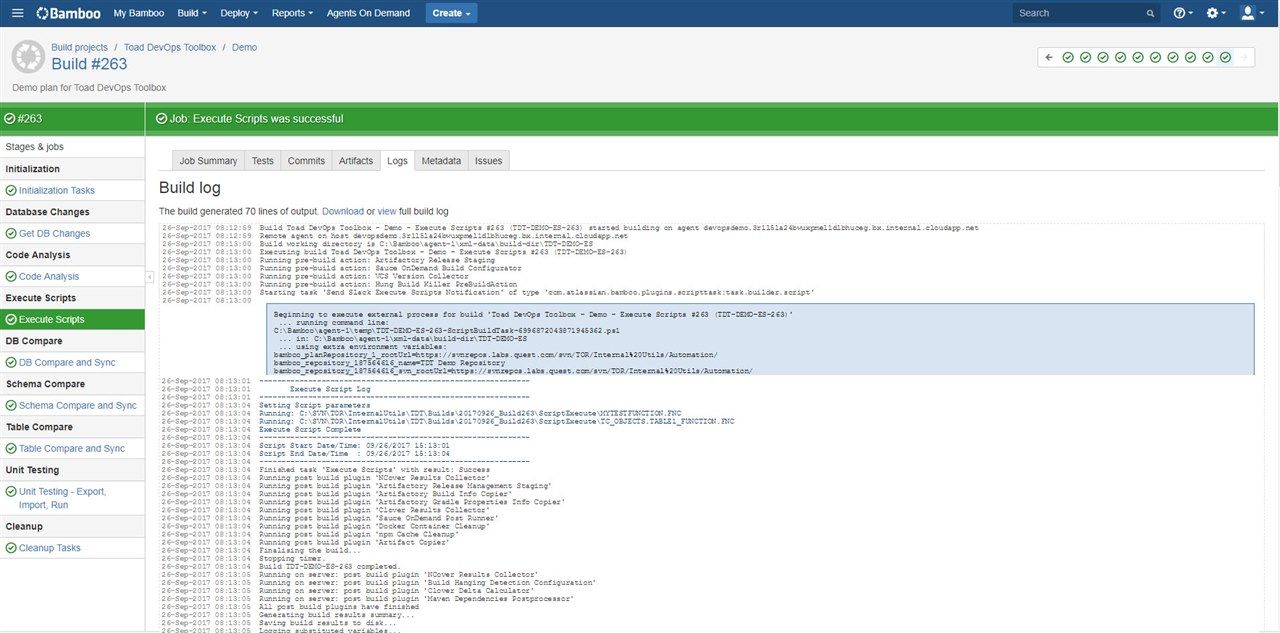Screen dimensions: 1280x633
Task: Switch to the Tests tab
Action: coord(262,160)
